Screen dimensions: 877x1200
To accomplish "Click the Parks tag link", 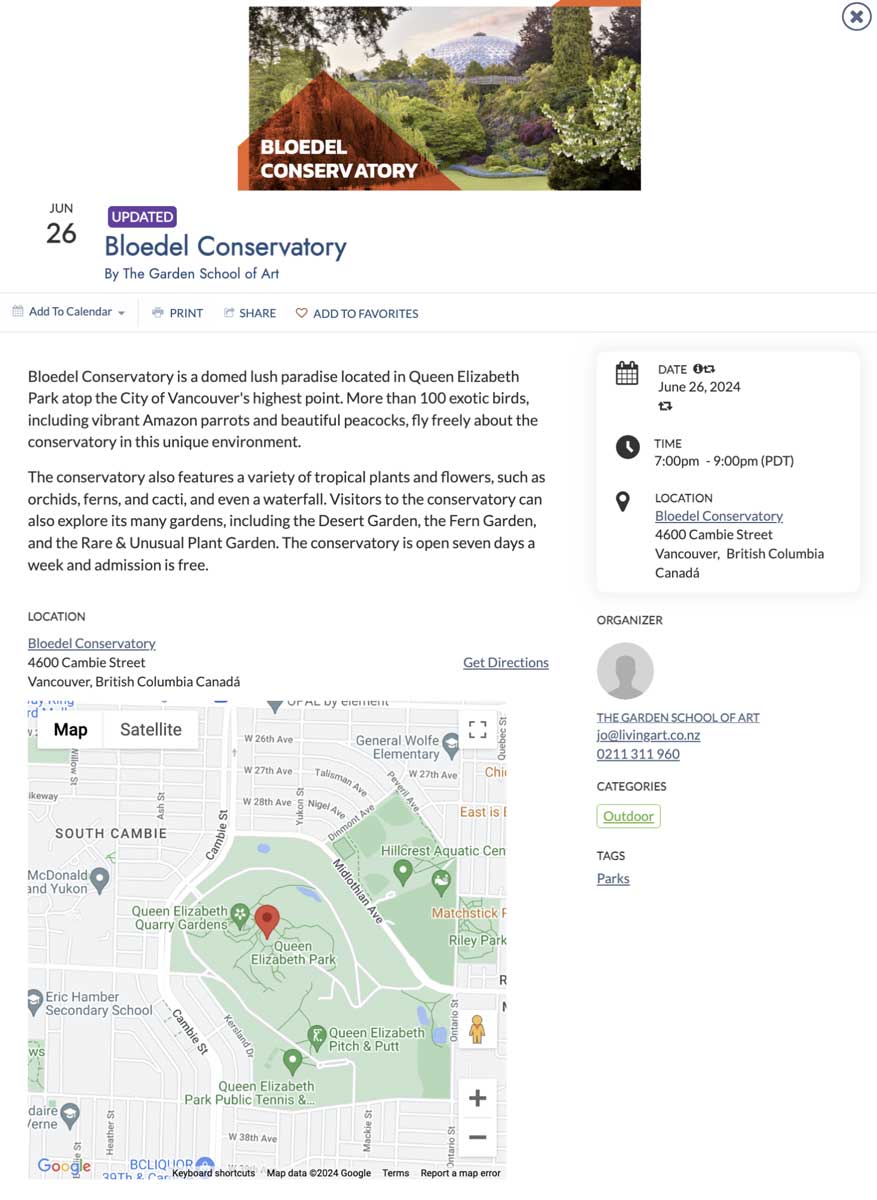I will click(x=612, y=878).
